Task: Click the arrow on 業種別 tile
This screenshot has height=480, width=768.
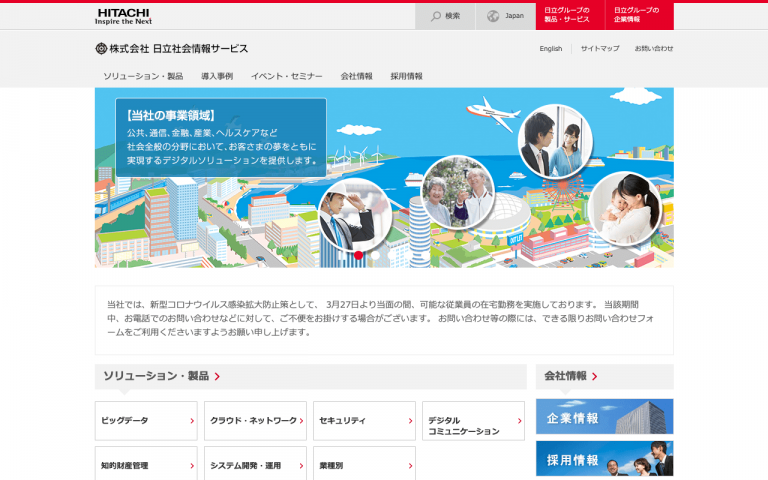Action: click(410, 466)
